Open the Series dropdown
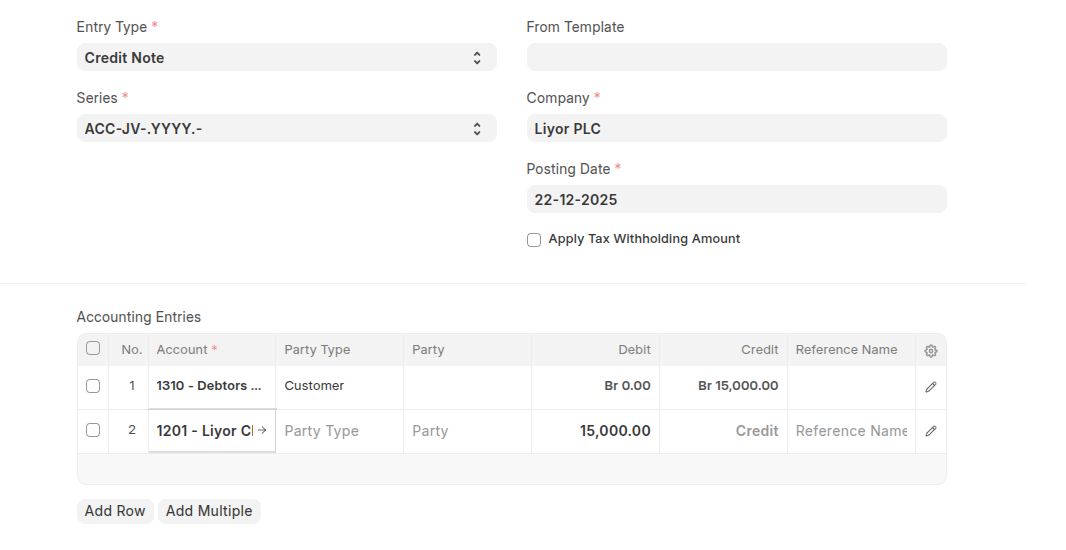The width and height of the screenshot is (1066, 550). 286,129
